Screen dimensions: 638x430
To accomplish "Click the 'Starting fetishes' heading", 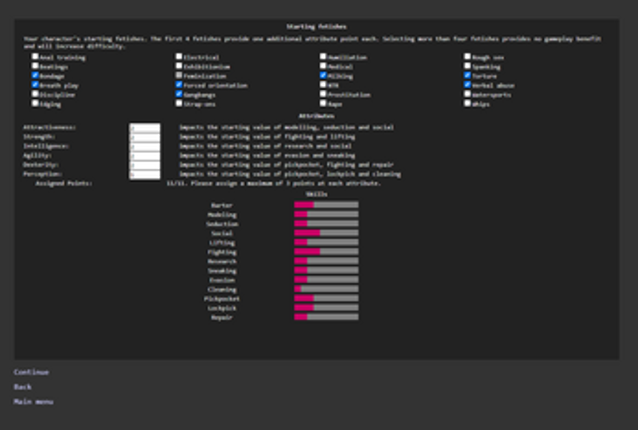I will click(x=317, y=26).
